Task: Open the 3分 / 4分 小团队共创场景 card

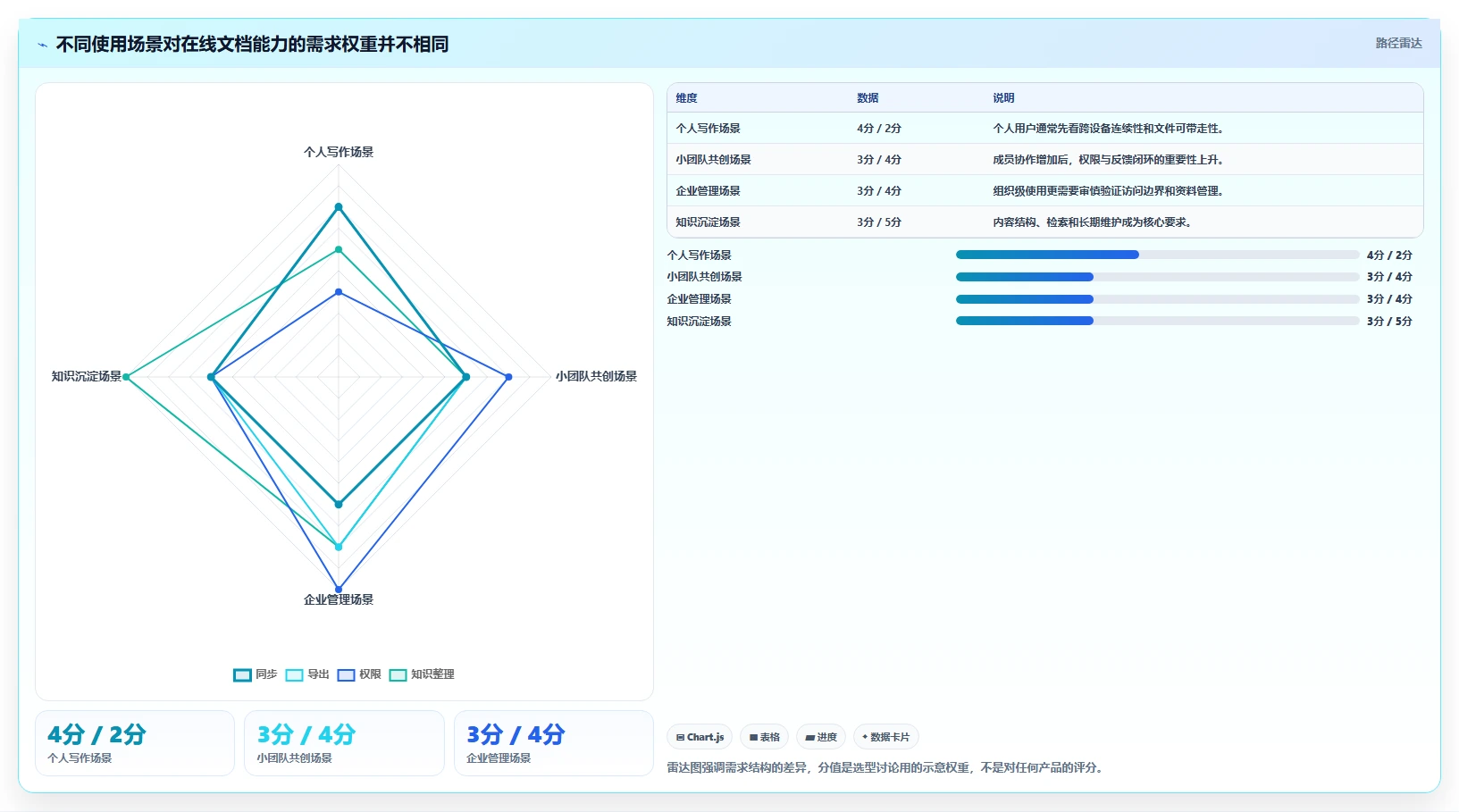Action: [344, 743]
